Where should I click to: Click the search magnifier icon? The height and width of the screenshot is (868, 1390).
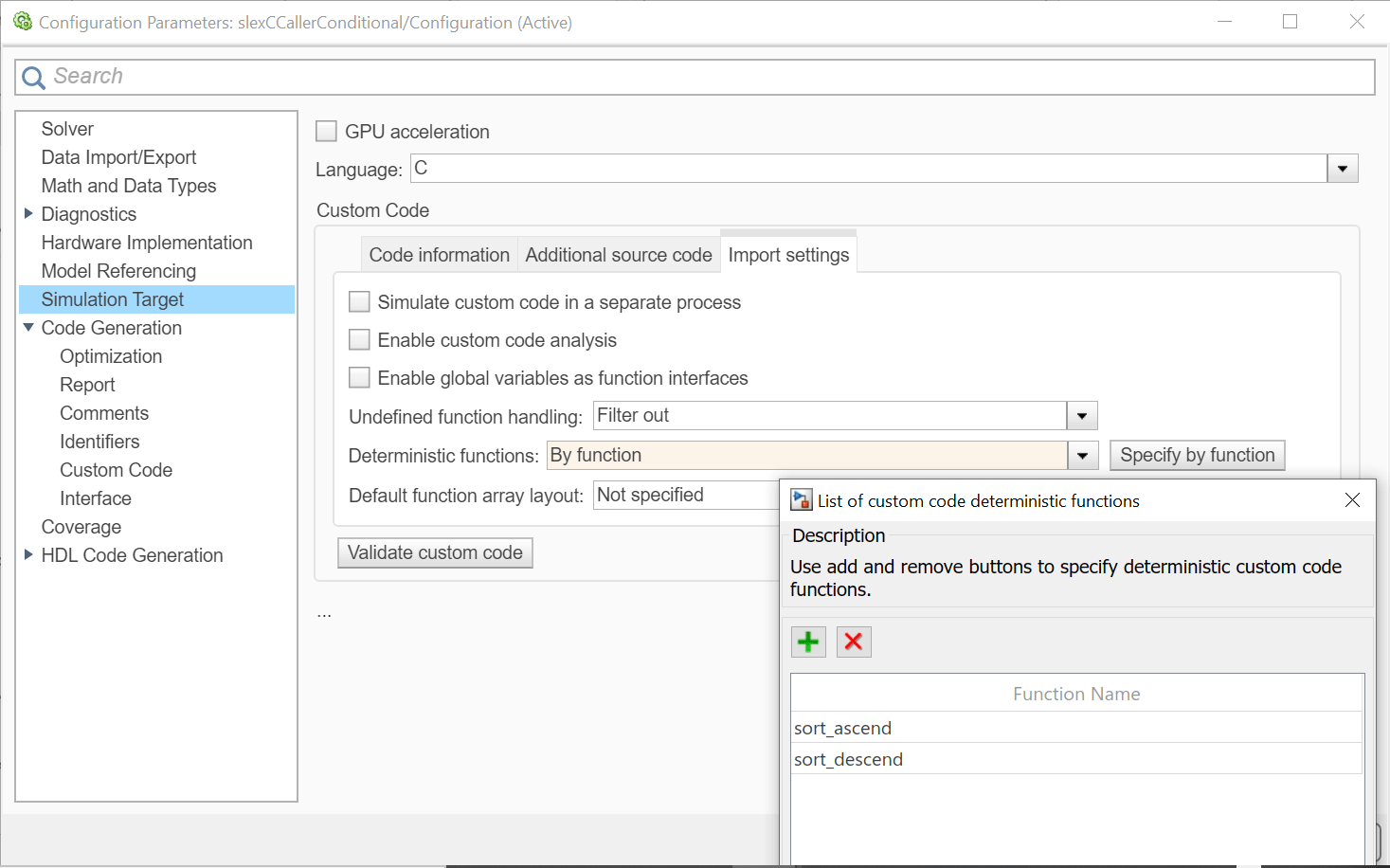click(x=33, y=78)
